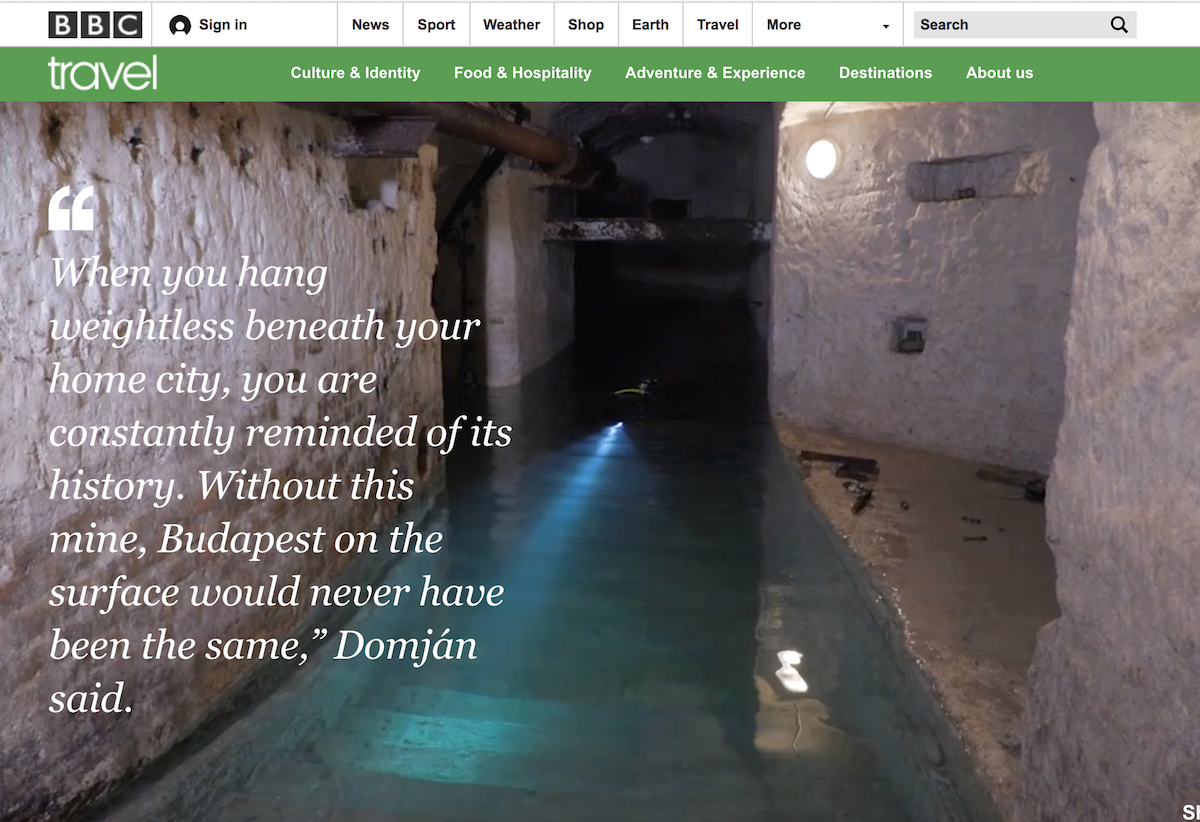Go to the News section
Image resolution: width=1200 pixels, height=822 pixels.
[x=370, y=25]
